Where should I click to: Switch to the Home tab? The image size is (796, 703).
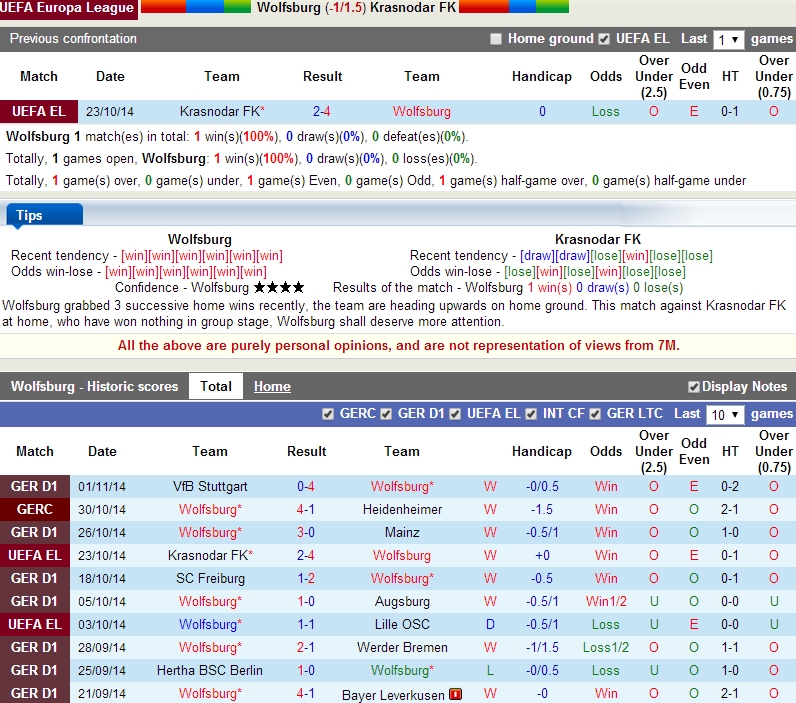coord(272,387)
